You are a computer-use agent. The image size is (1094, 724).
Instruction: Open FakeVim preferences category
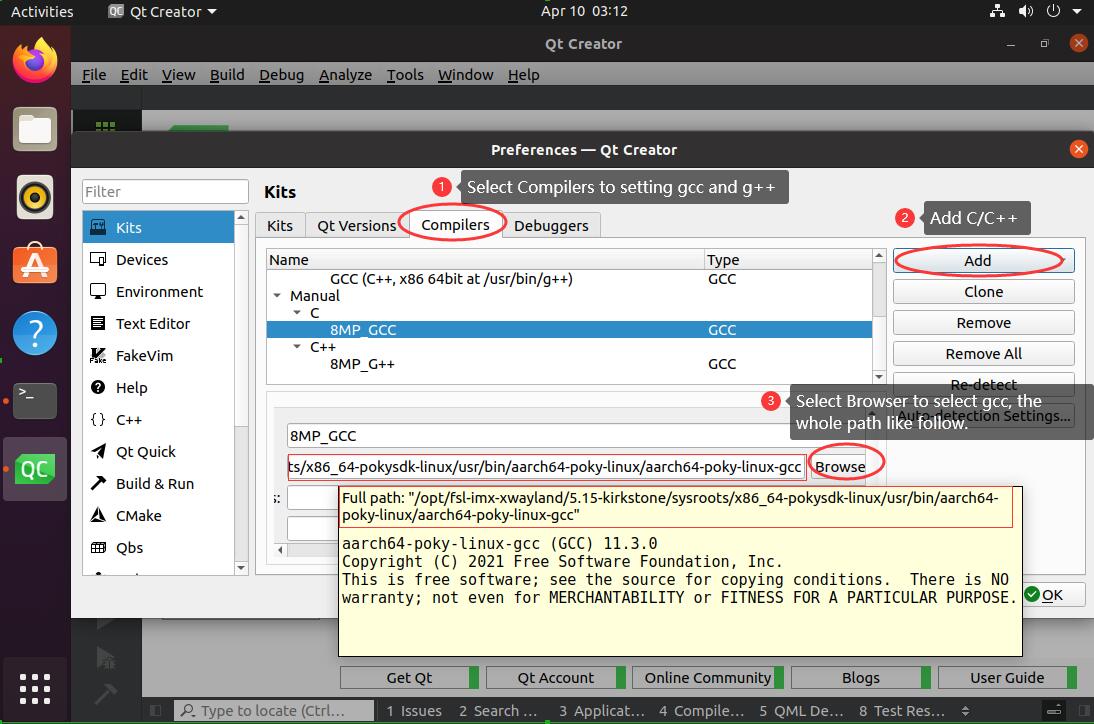[158, 356]
